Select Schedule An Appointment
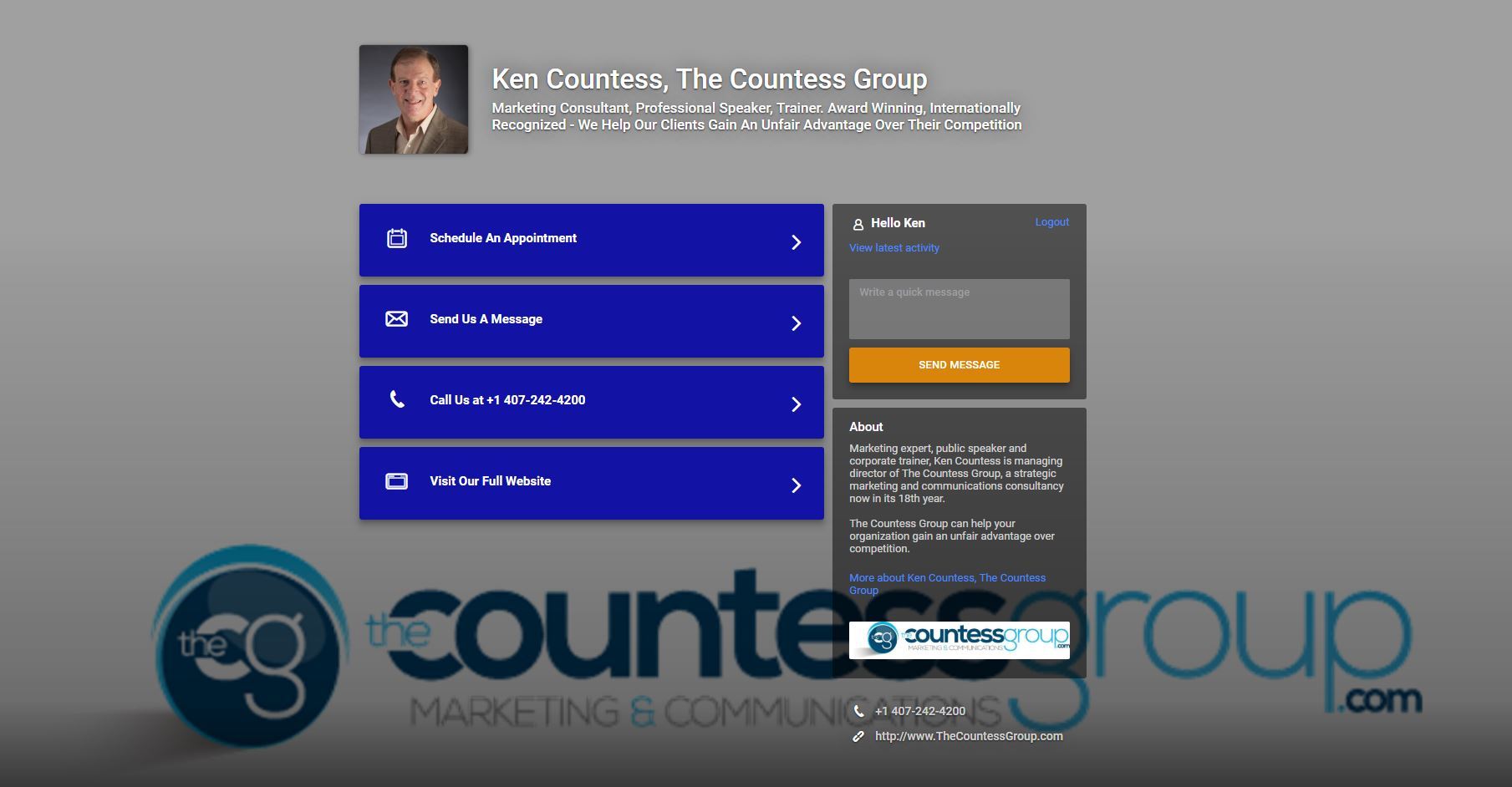The height and width of the screenshot is (787, 1512). click(592, 240)
